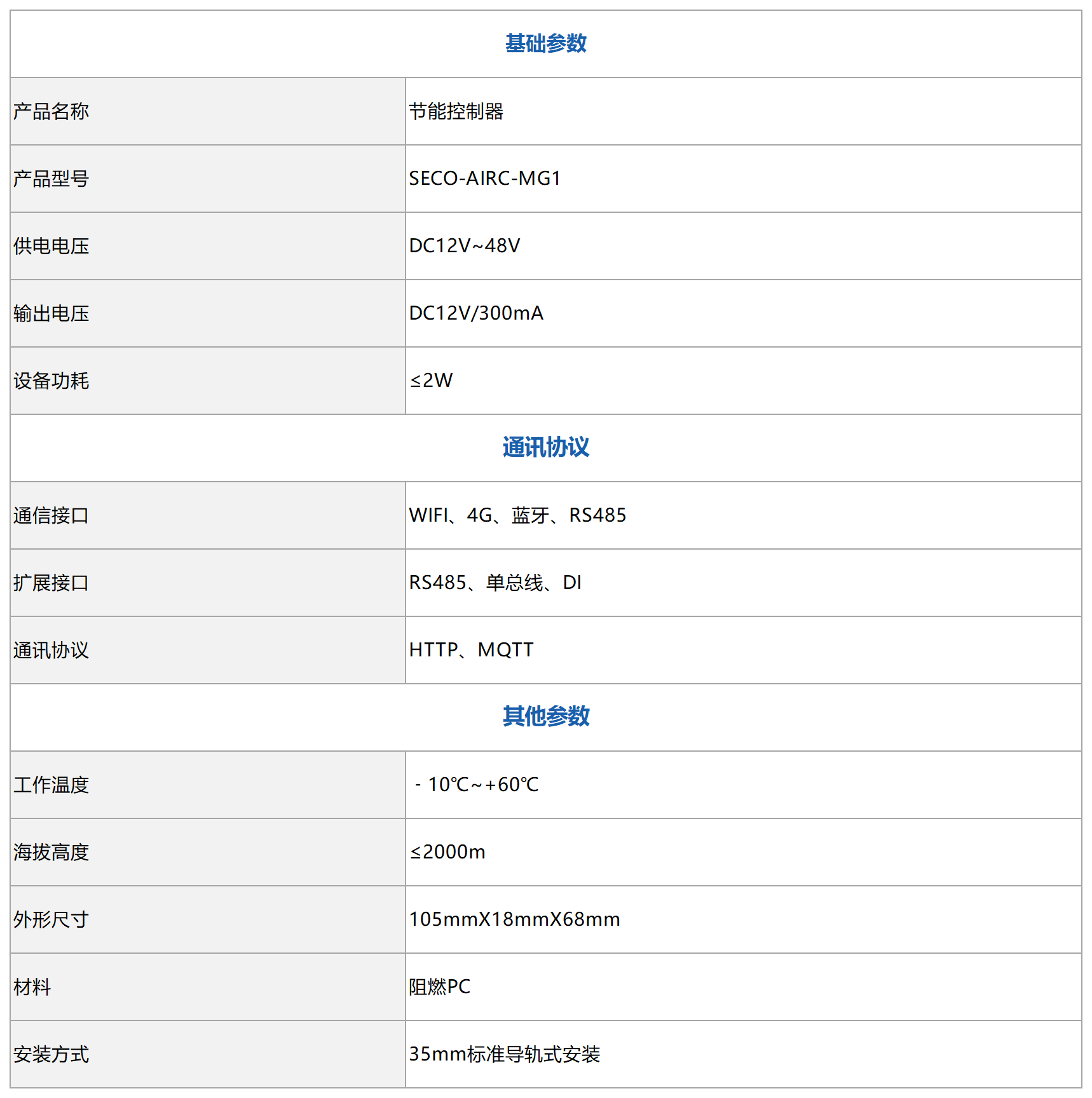Image resolution: width=1092 pixels, height=1098 pixels.
Task: Select the model SECO-AIRC-MG1 text
Action: click(484, 179)
